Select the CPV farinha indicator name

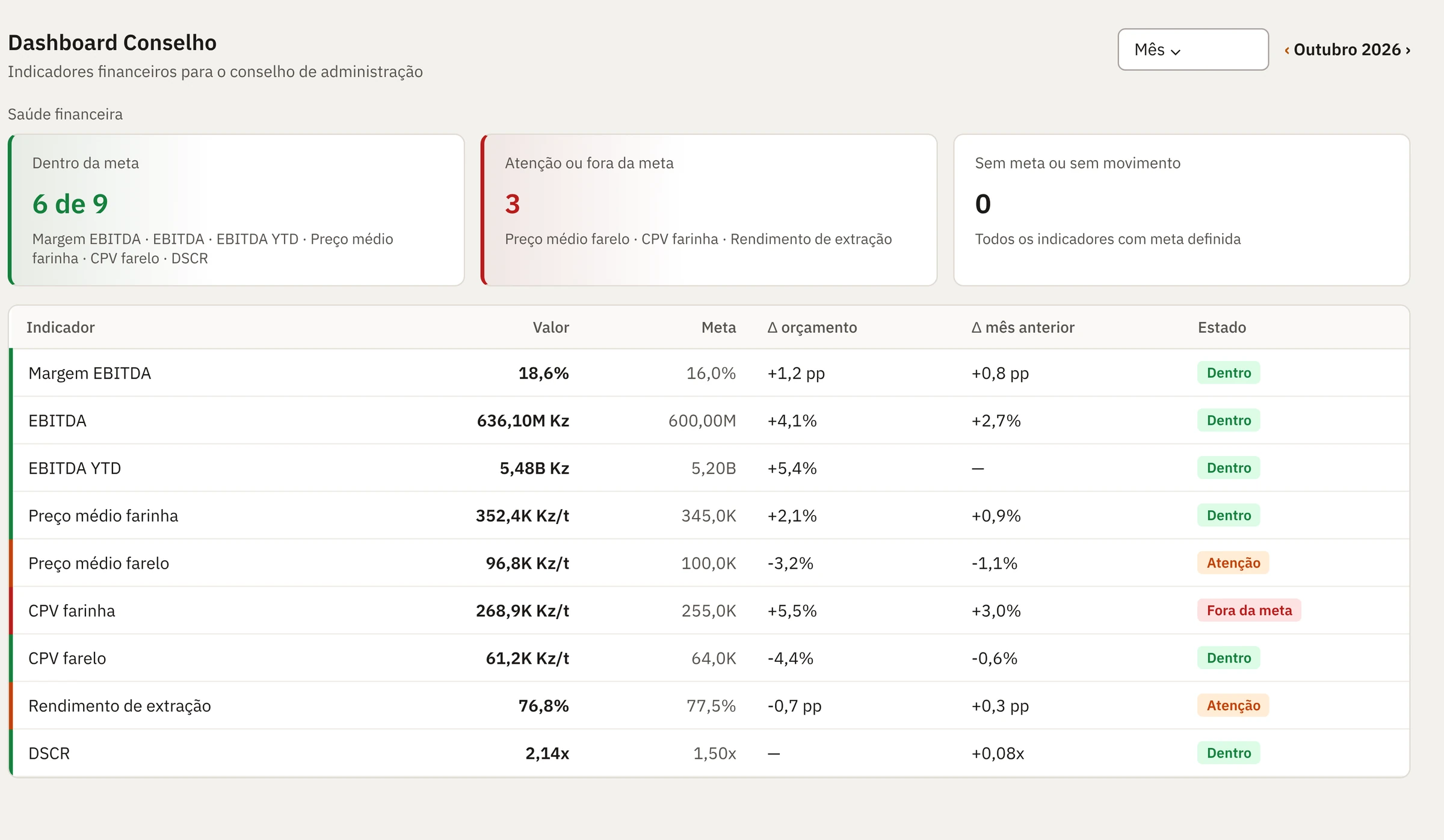click(x=72, y=611)
